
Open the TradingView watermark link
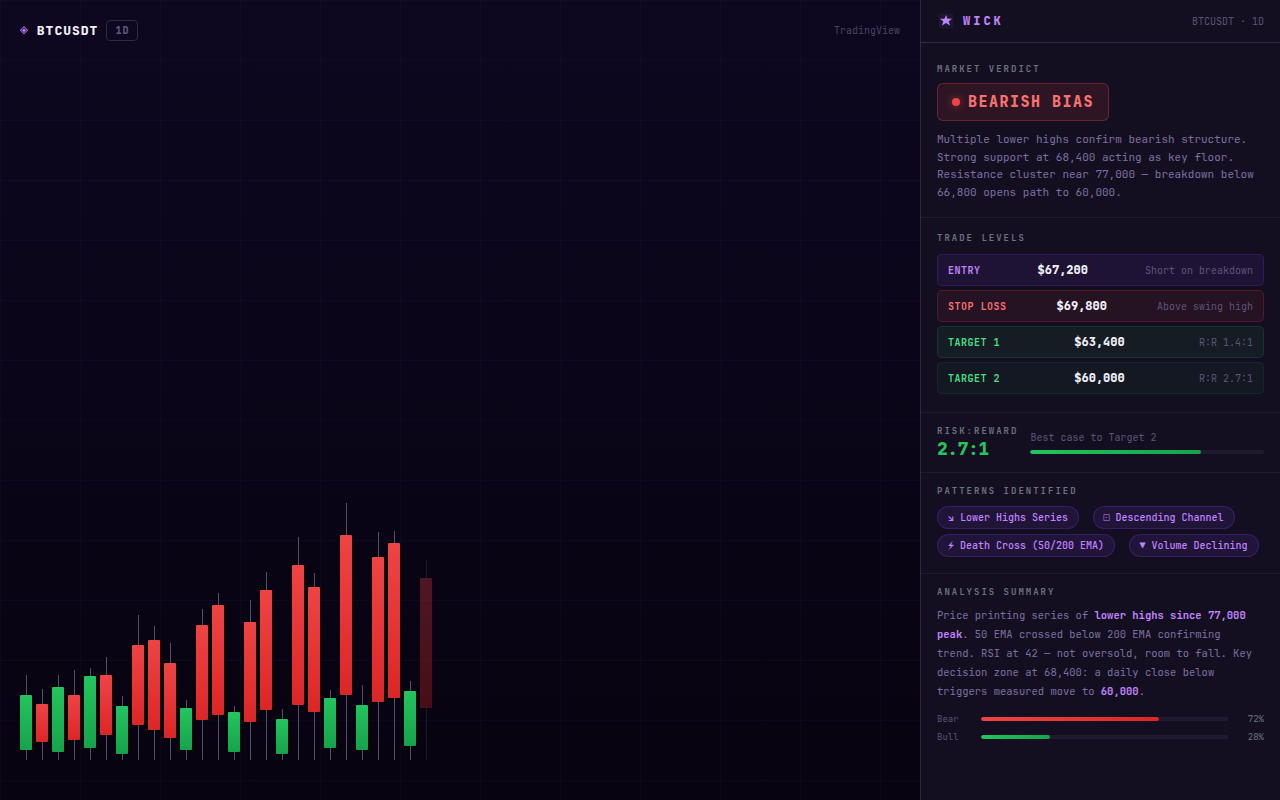click(x=866, y=30)
